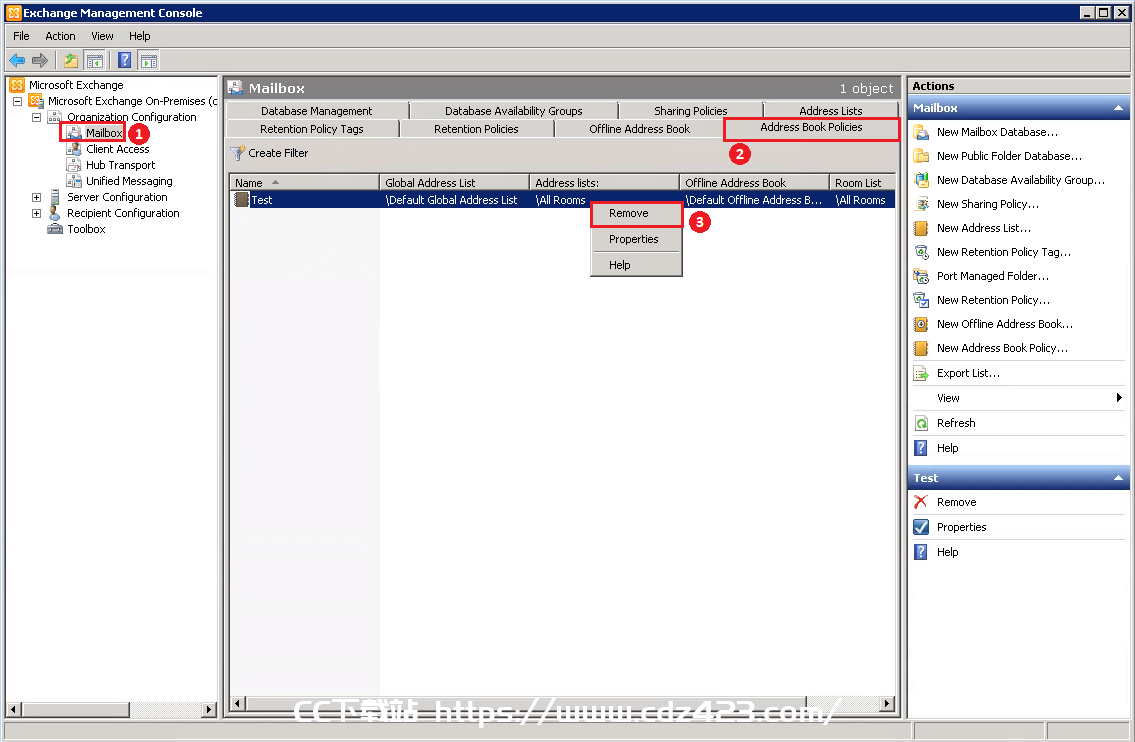Open the Help menu in the menu bar
The image size is (1135, 742).
(140, 36)
